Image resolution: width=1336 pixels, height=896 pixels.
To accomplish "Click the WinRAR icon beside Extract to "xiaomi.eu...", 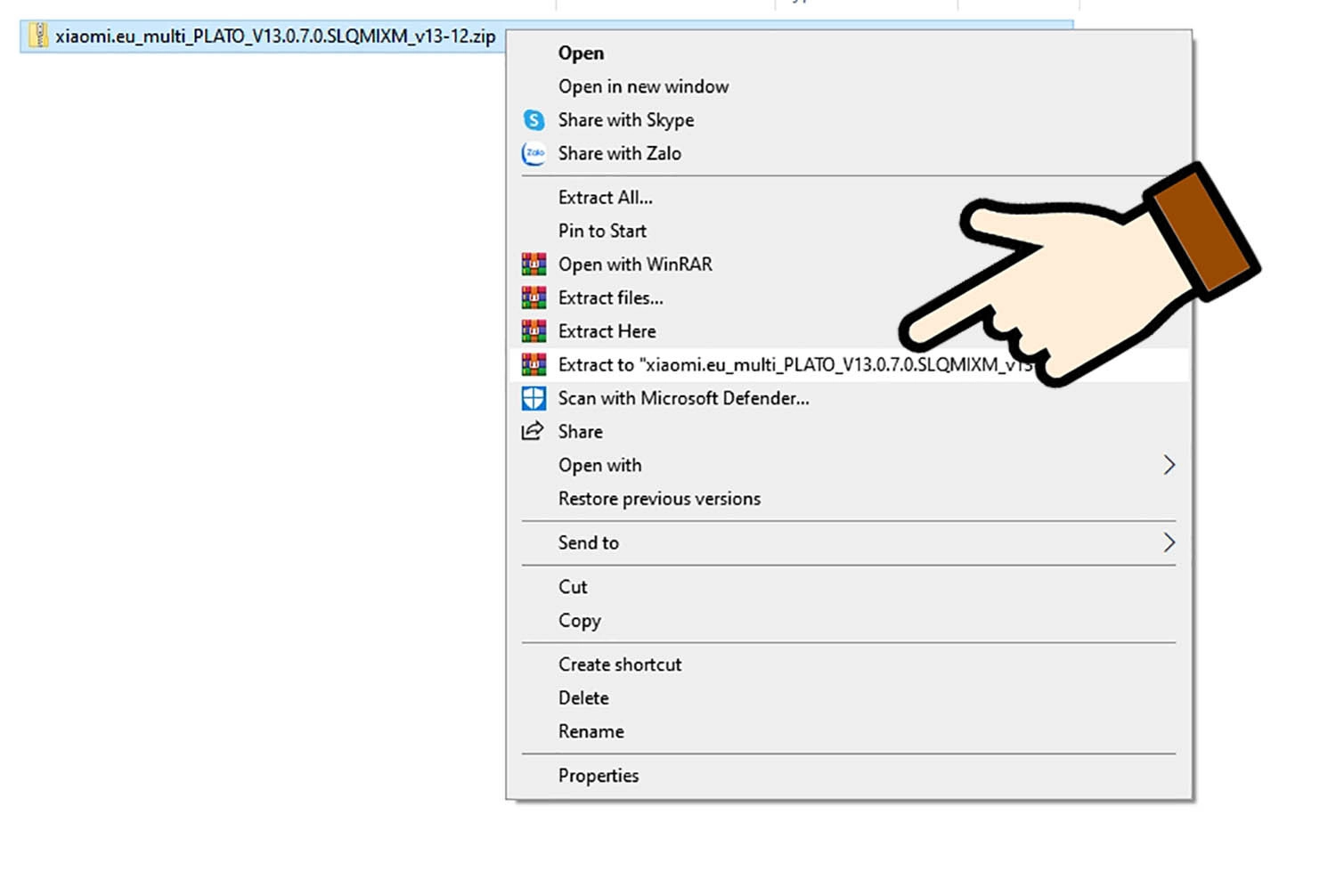I will tap(534, 364).
